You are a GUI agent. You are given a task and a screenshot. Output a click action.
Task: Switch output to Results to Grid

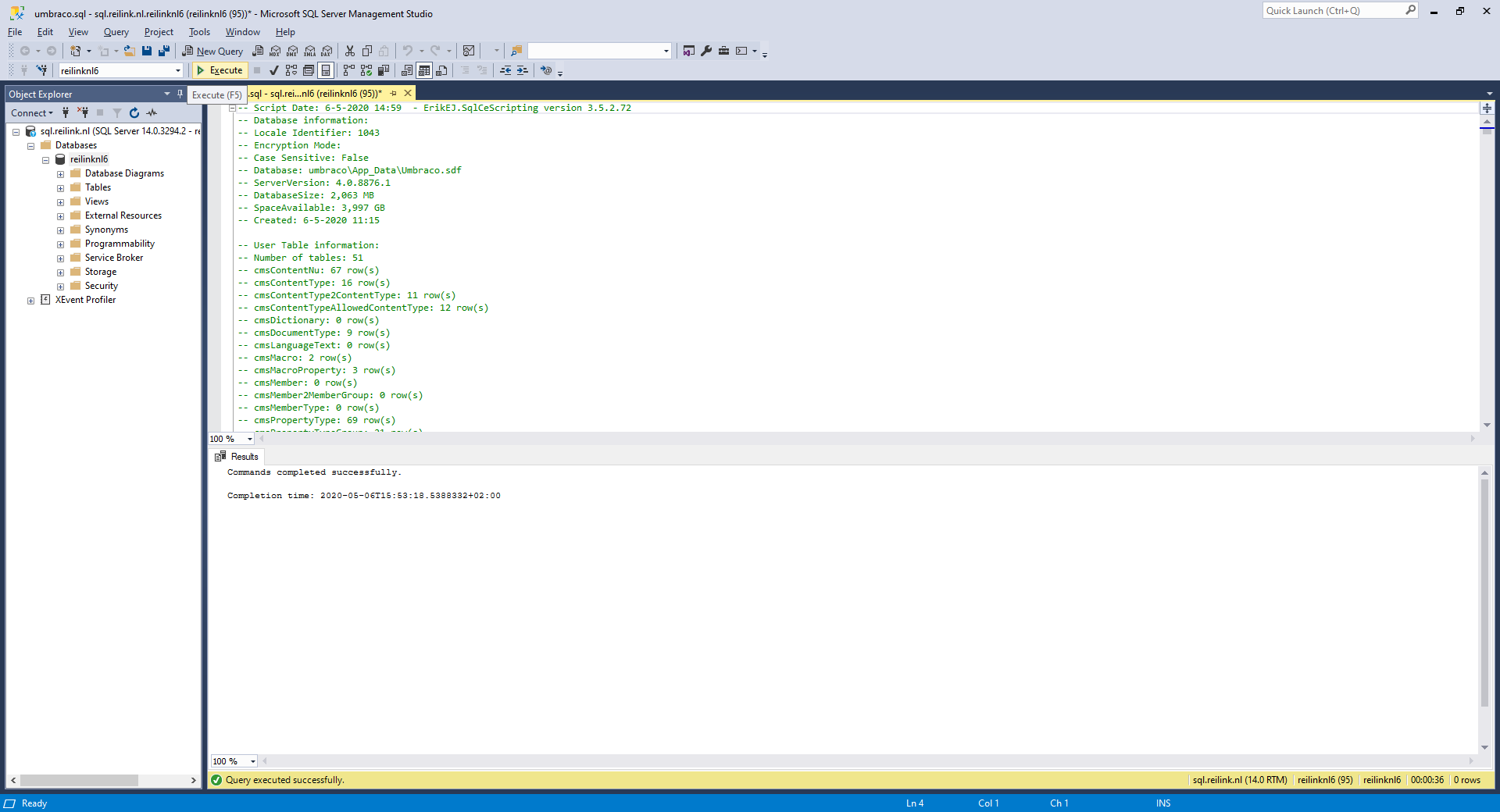(x=424, y=70)
